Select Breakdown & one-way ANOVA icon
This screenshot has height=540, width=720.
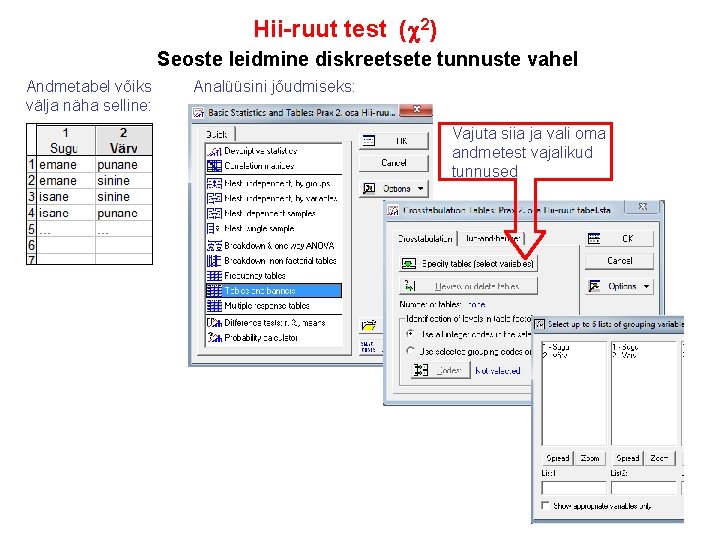214,246
